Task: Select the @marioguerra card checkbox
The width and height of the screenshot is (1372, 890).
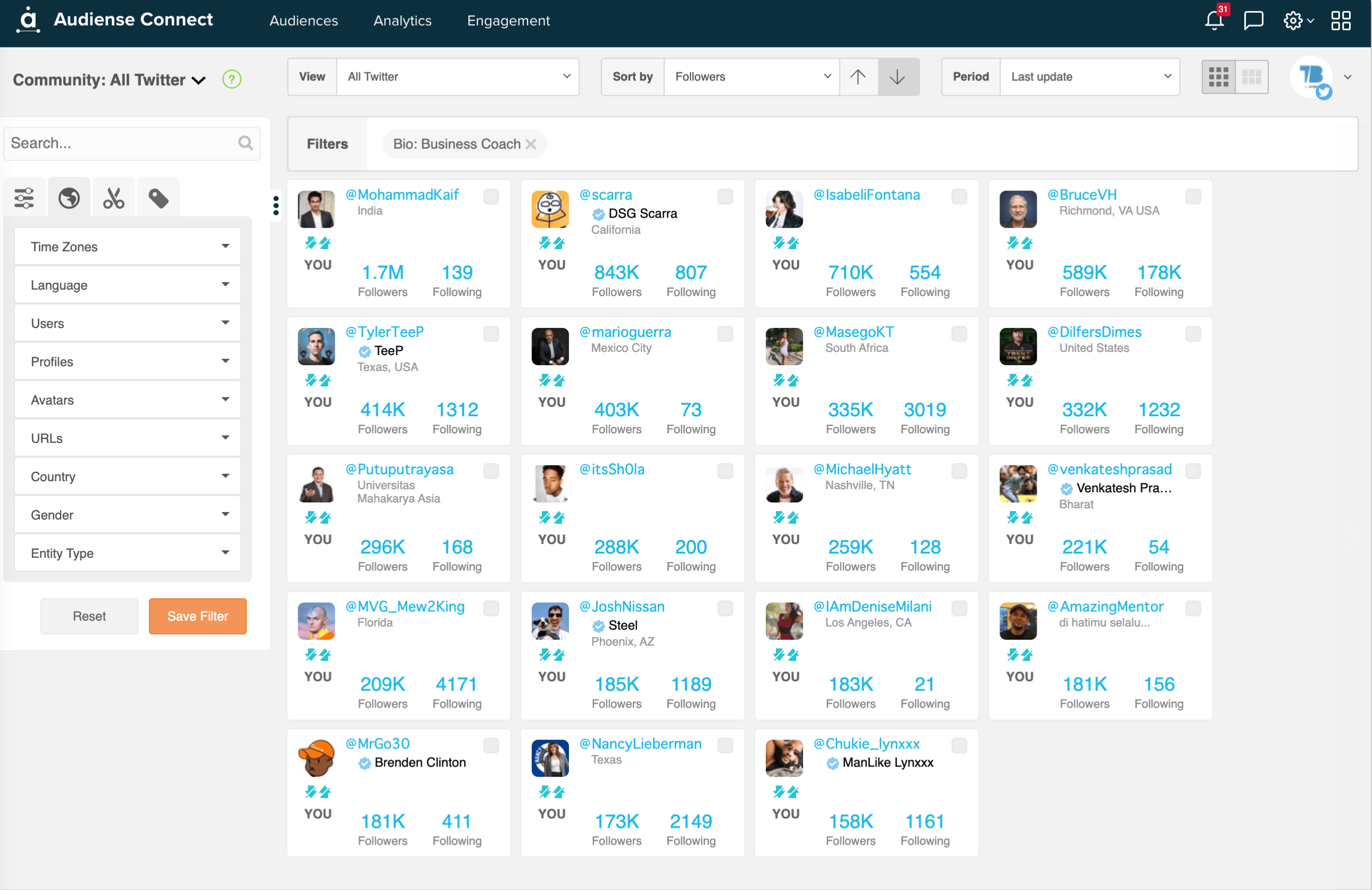Action: click(x=725, y=334)
